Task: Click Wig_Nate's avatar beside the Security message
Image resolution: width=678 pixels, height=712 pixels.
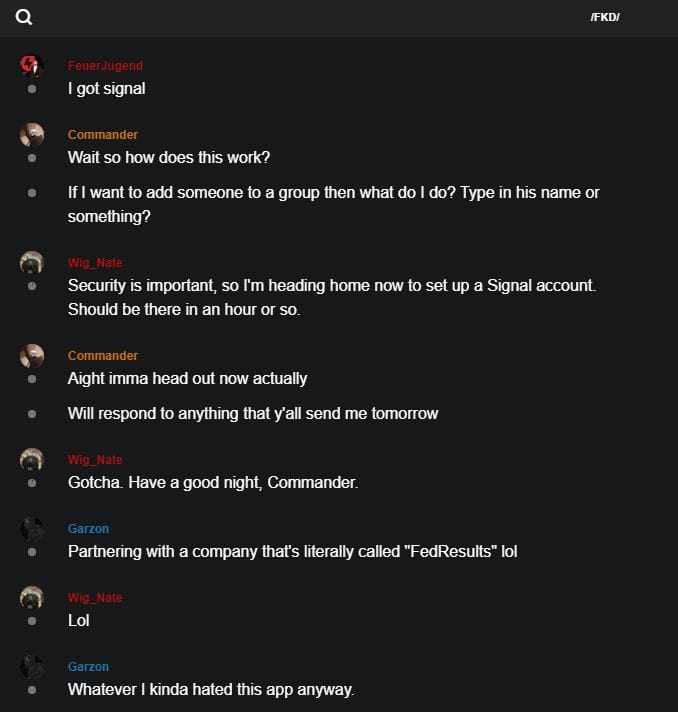Action: pos(32,263)
